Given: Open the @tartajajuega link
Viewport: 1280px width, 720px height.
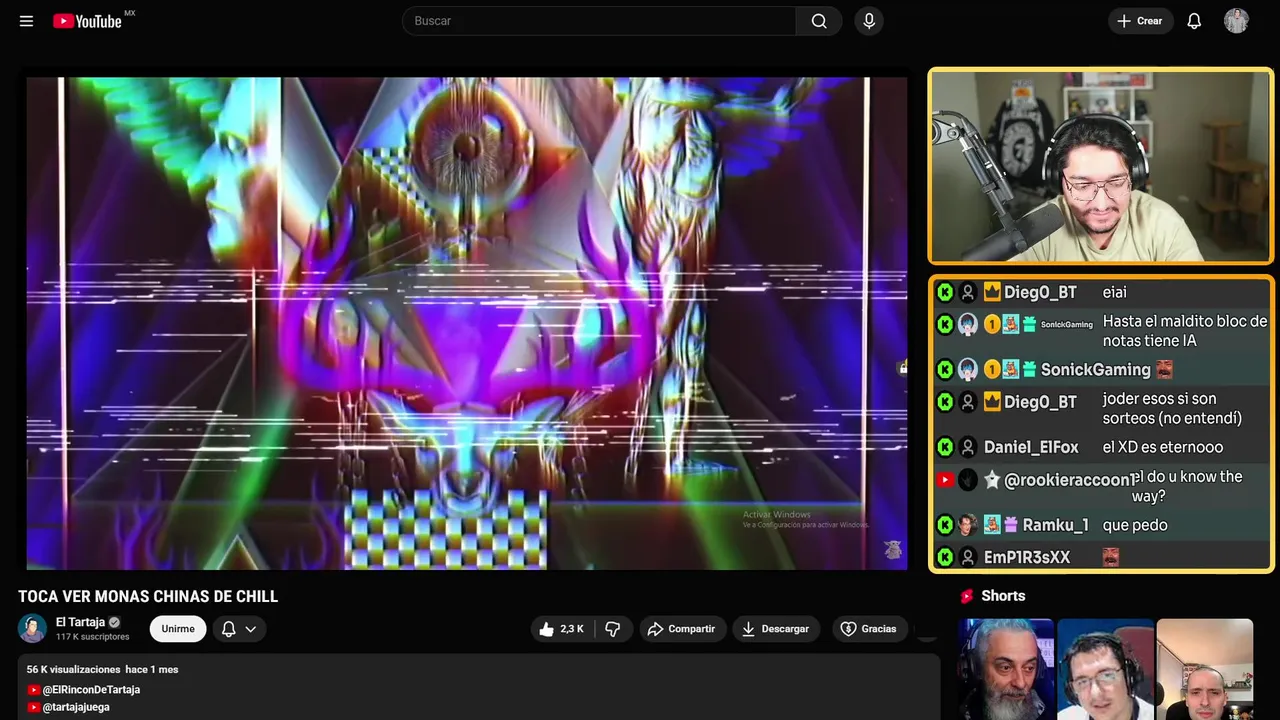Looking at the screenshot, I should (76, 707).
